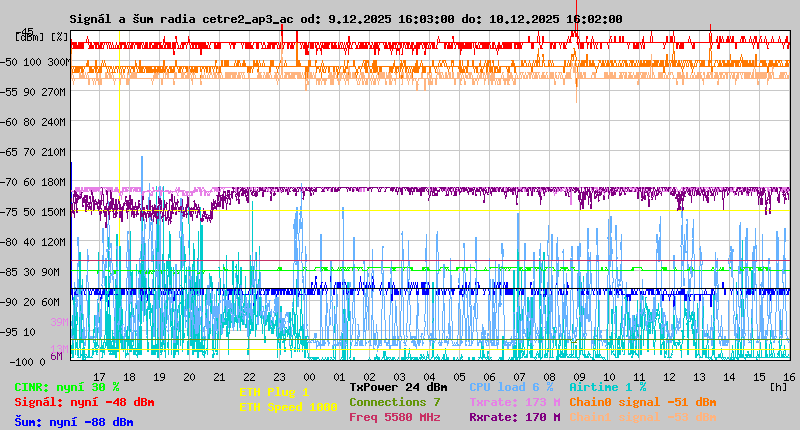The image size is (800, 430).
Task: Click the '16' hour label at axis end
Action: [x=789, y=377]
